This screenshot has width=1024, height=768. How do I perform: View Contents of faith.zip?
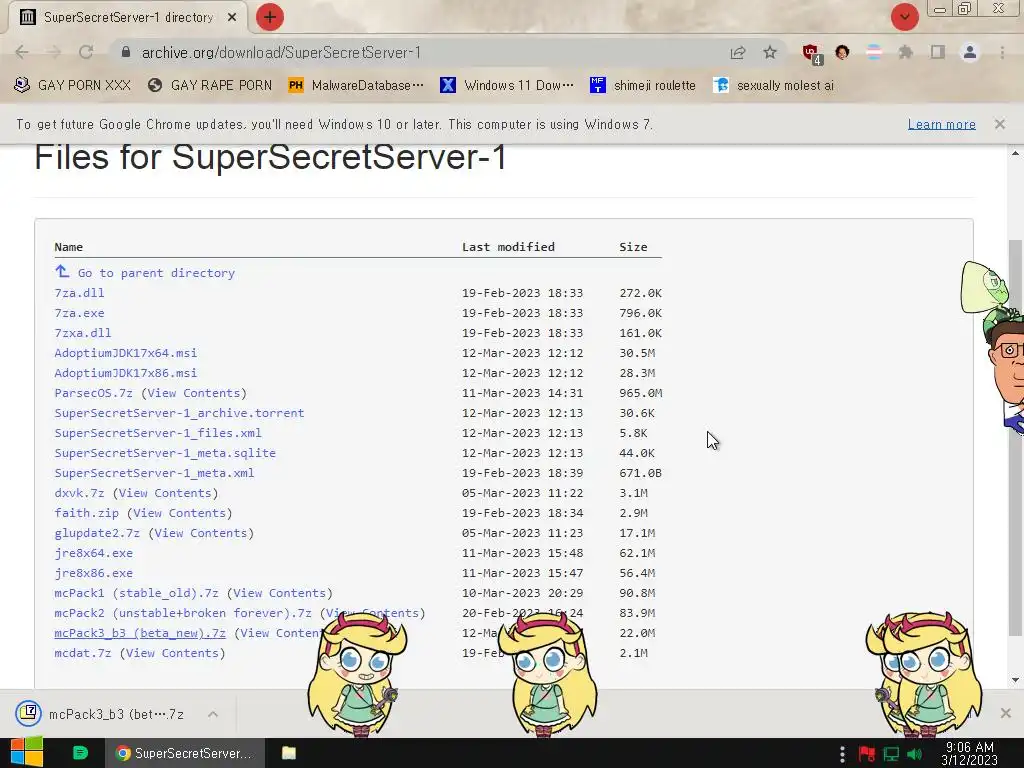click(180, 513)
